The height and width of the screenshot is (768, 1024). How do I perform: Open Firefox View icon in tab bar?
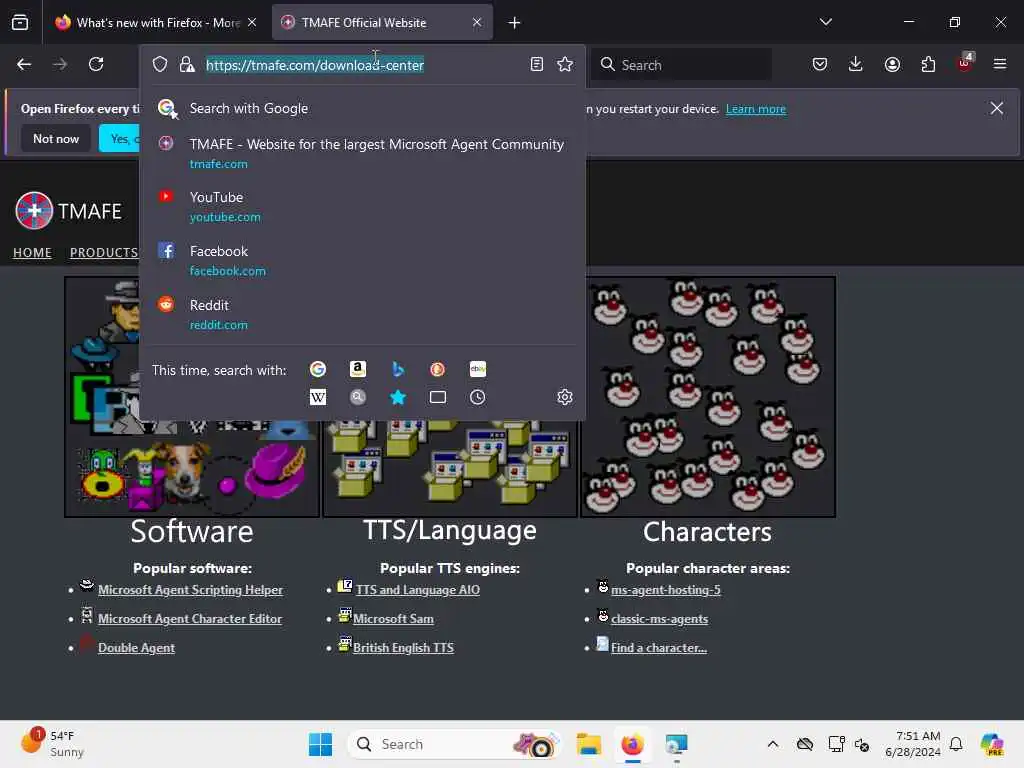tap(20, 22)
